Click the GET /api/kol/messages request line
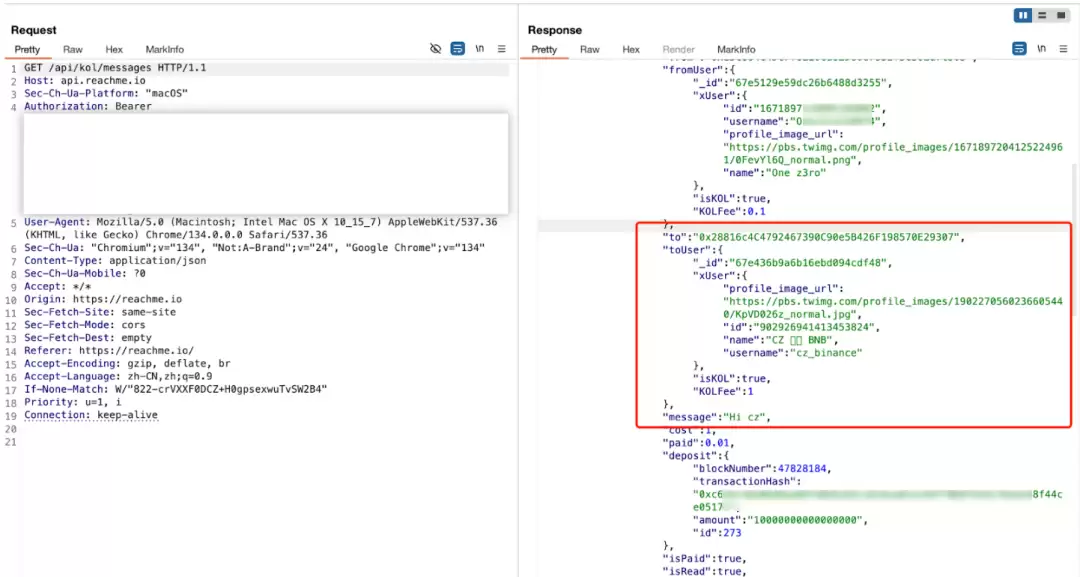Viewport: 1080px width, 577px height. (115, 68)
